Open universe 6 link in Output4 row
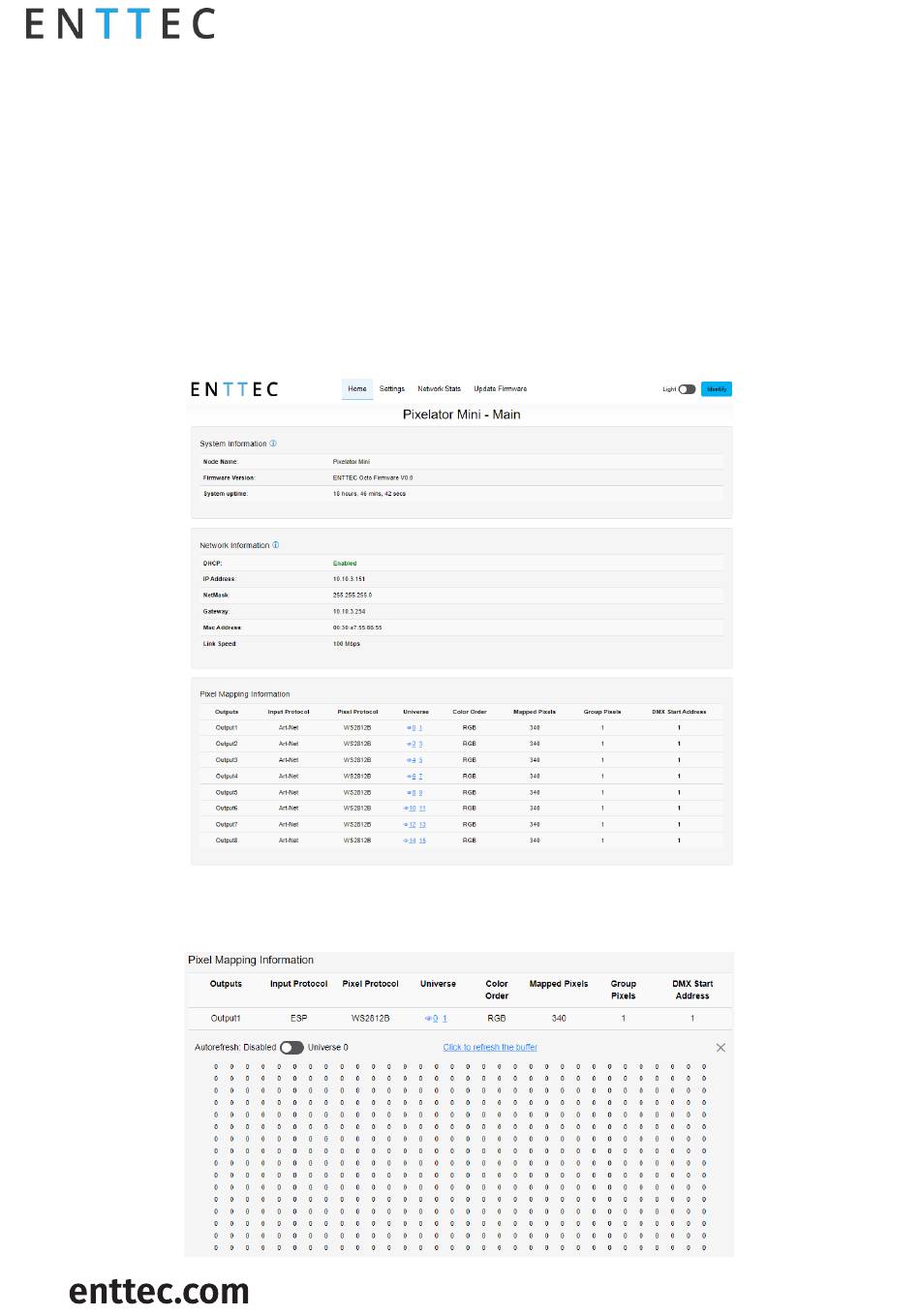The image size is (920, 1316). tap(414, 776)
